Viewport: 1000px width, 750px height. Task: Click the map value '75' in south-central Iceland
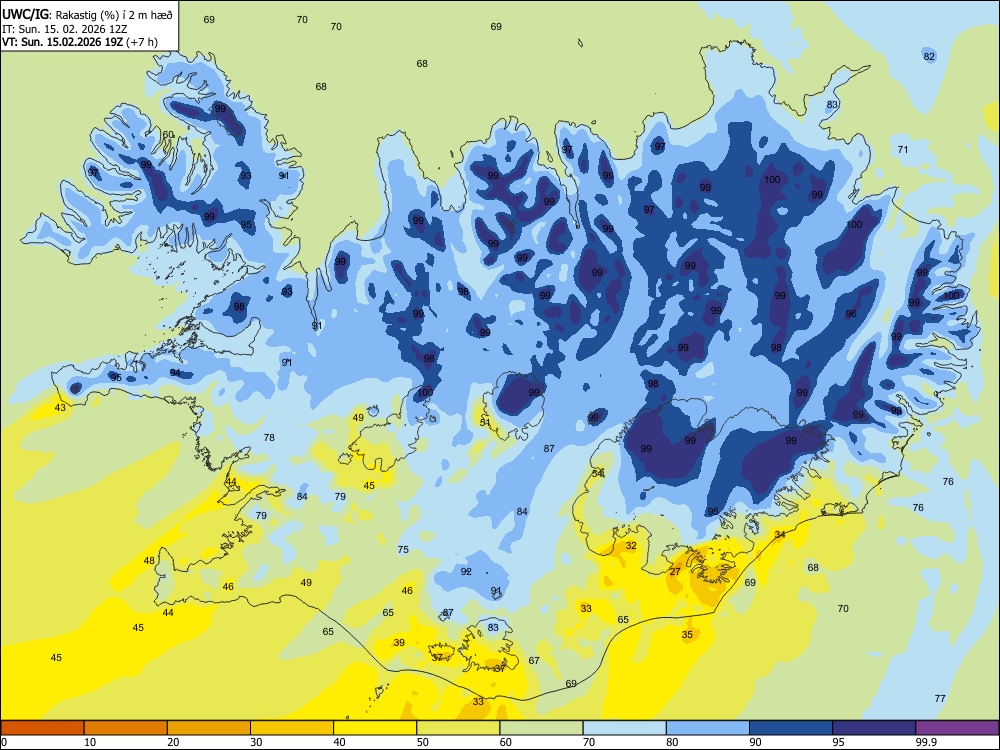coord(403,550)
